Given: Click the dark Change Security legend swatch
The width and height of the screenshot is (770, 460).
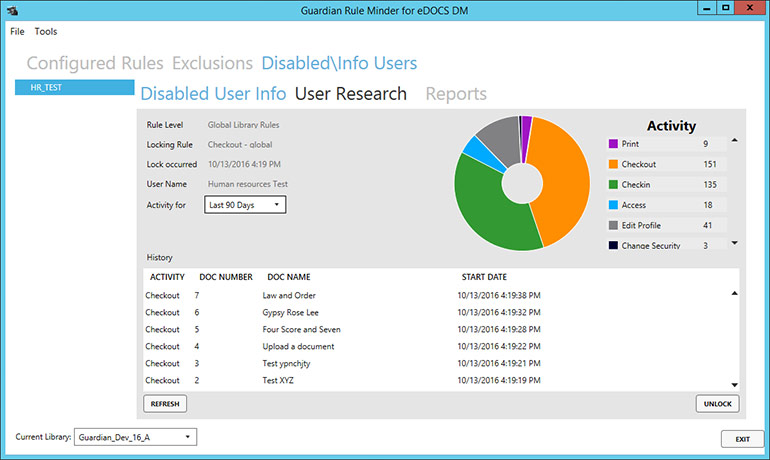Looking at the screenshot, I should (x=613, y=245).
